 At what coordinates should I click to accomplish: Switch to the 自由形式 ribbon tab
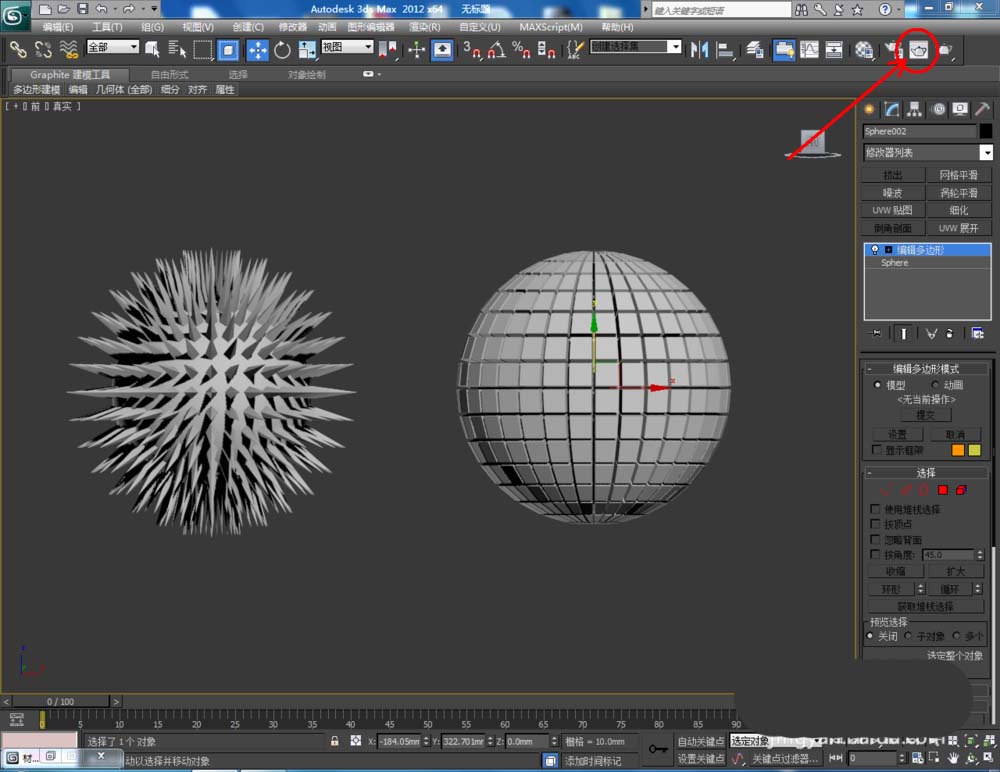coord(169,75)
